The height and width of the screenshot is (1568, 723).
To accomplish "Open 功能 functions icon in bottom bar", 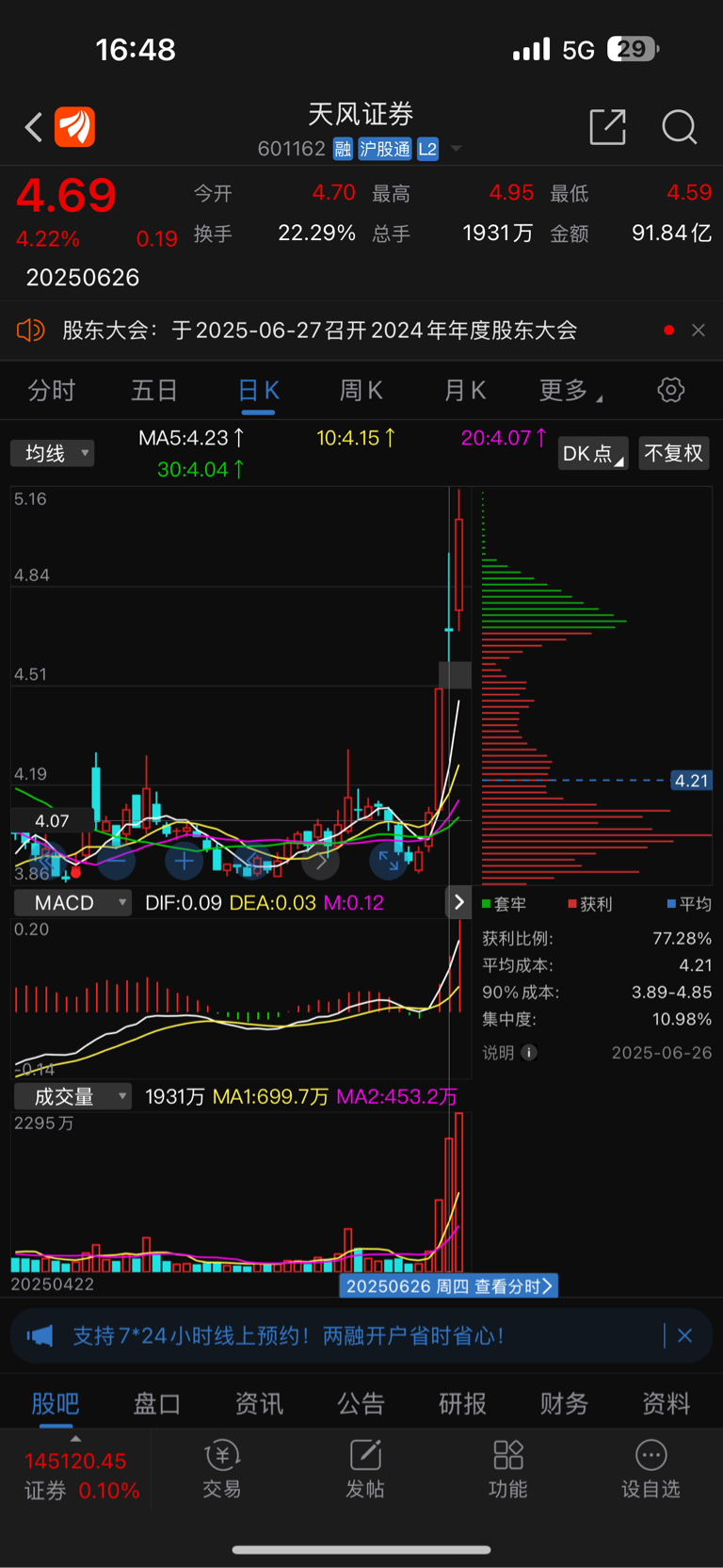I will pyautogui.click(x=508, y=1467).
